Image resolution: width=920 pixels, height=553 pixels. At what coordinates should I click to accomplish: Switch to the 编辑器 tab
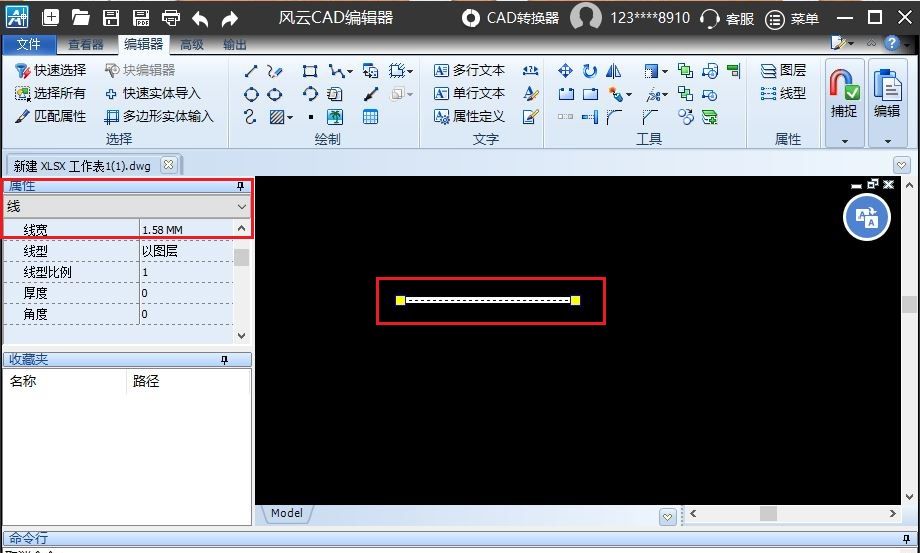[x=143, y=45]
